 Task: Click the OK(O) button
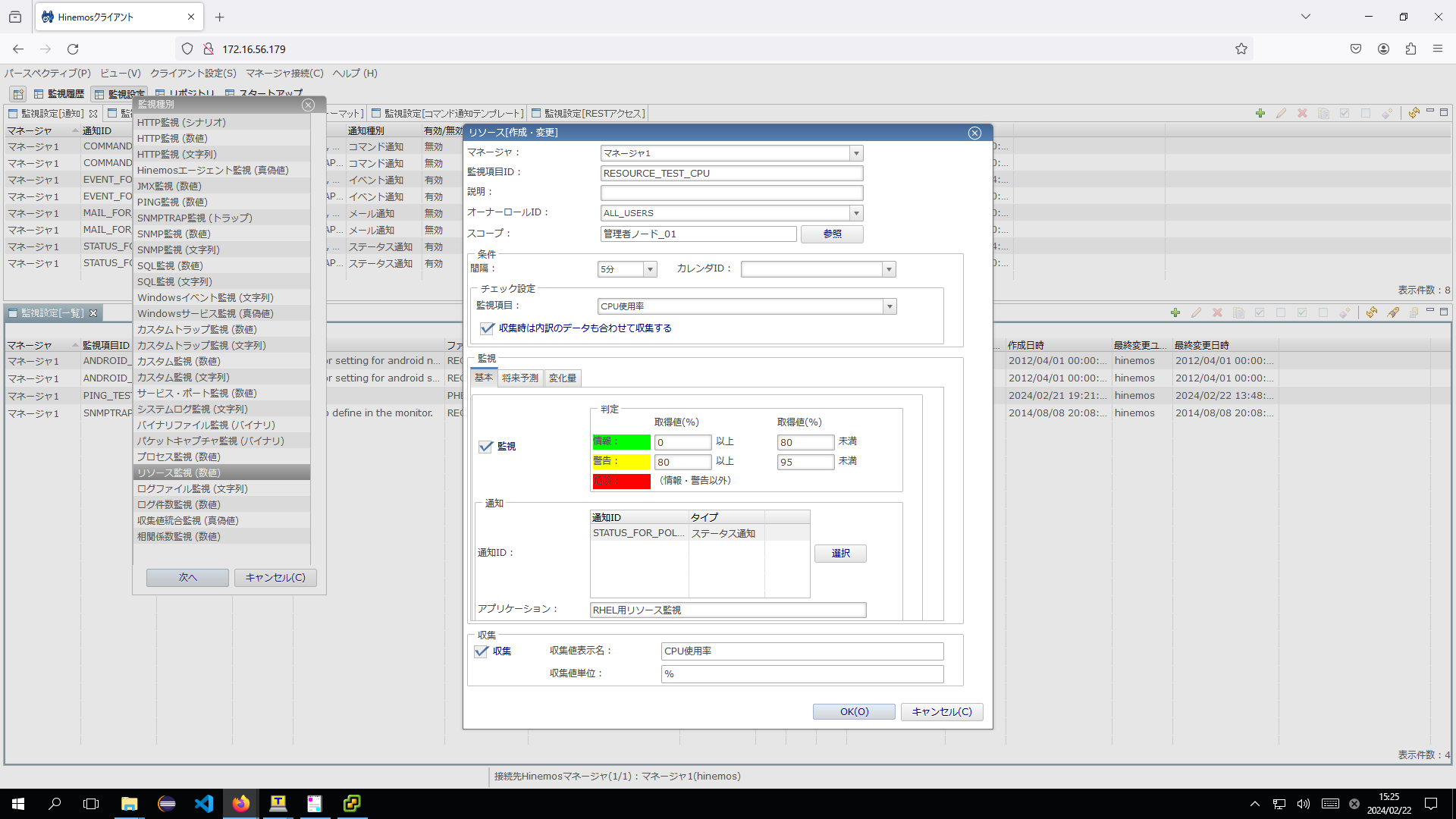tap(854, 712)
